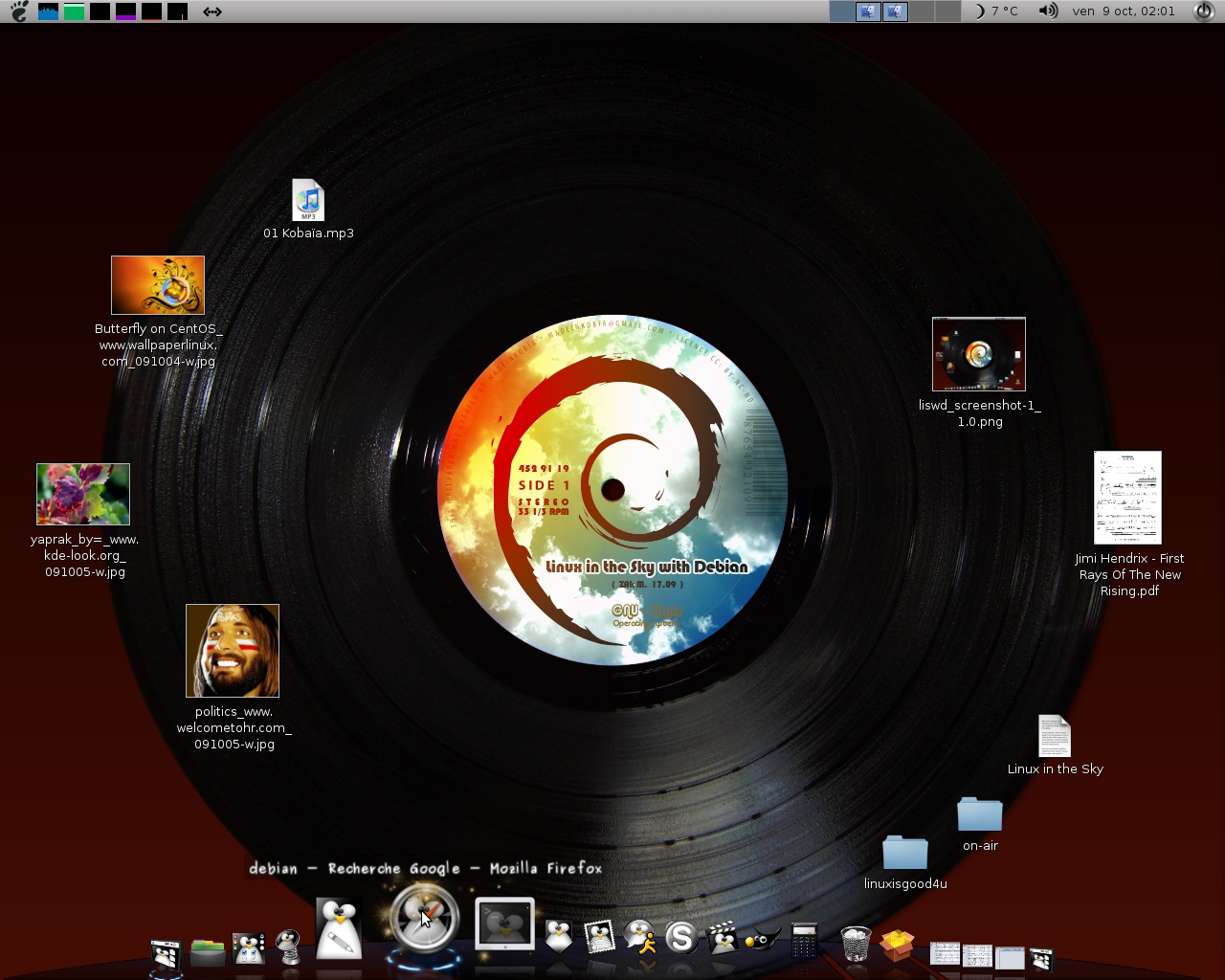
Task: Select the second window thumbnail in workspace switcher
Action: coord(895,11)
